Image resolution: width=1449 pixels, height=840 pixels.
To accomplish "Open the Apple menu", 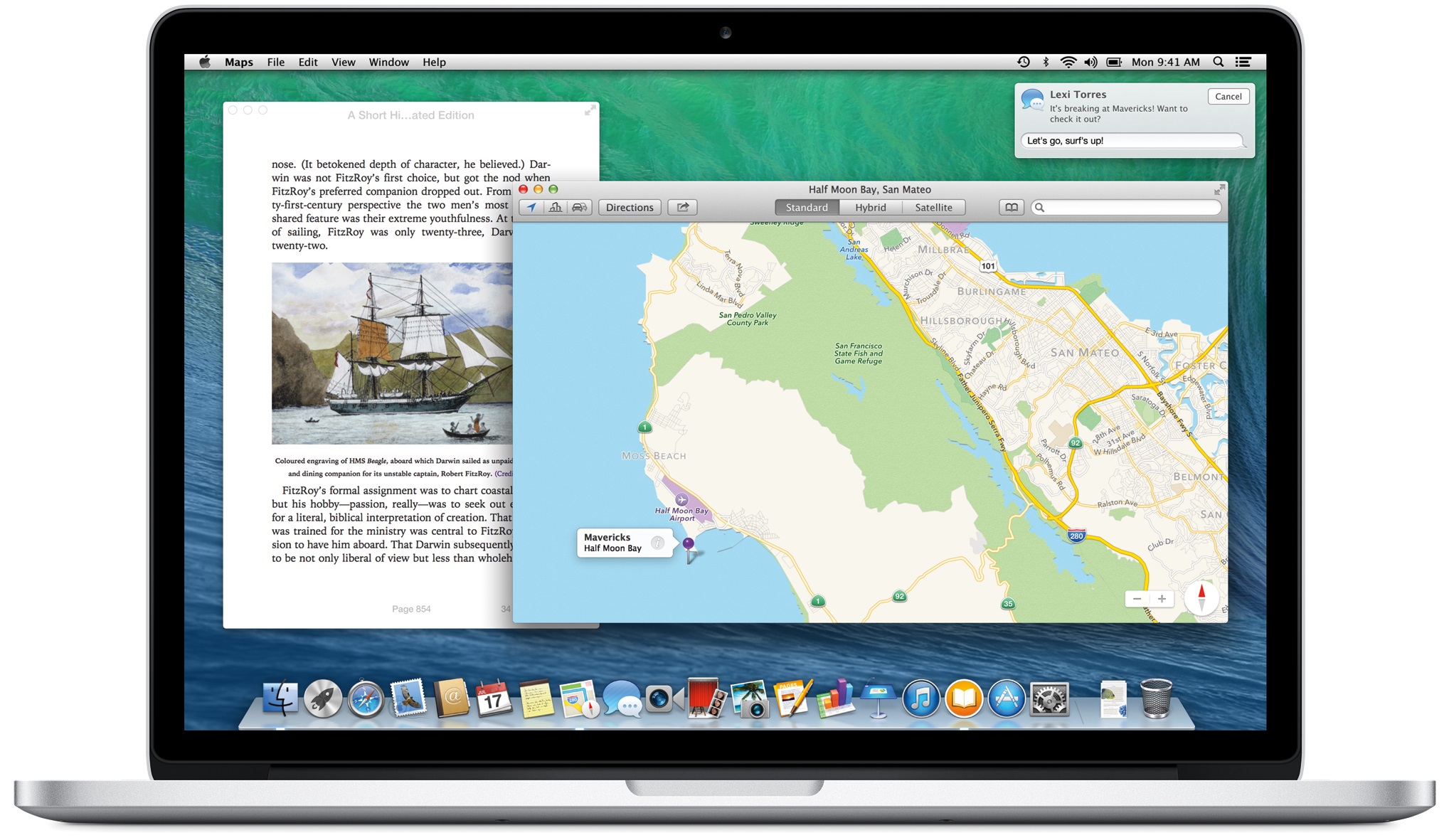I will click(x=204, y=62).
